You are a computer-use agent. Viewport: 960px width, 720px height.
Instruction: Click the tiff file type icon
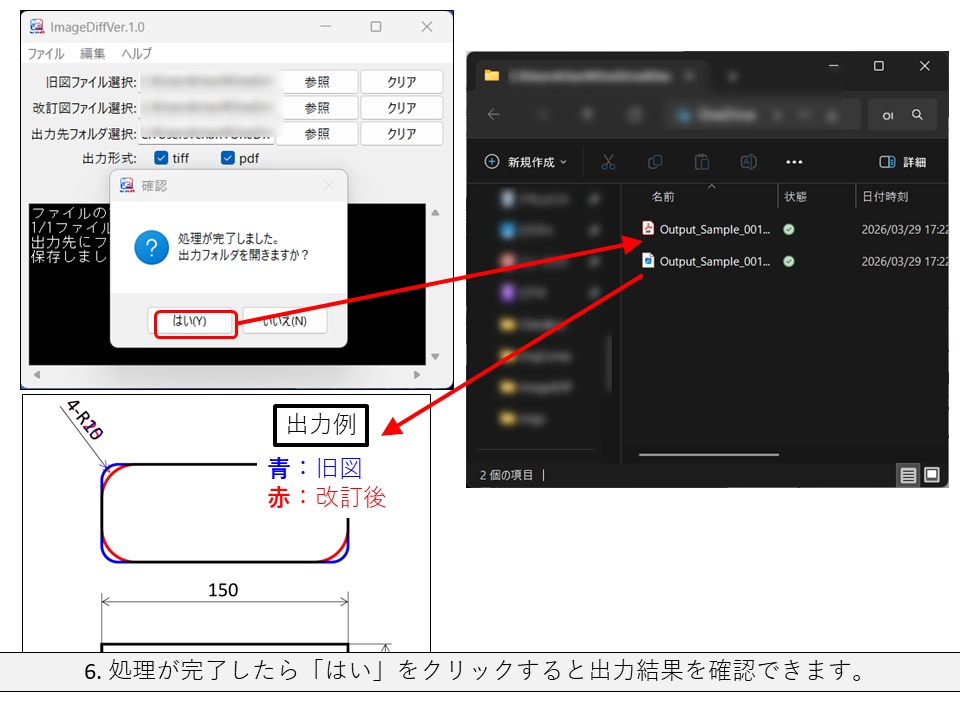point(648,260)
